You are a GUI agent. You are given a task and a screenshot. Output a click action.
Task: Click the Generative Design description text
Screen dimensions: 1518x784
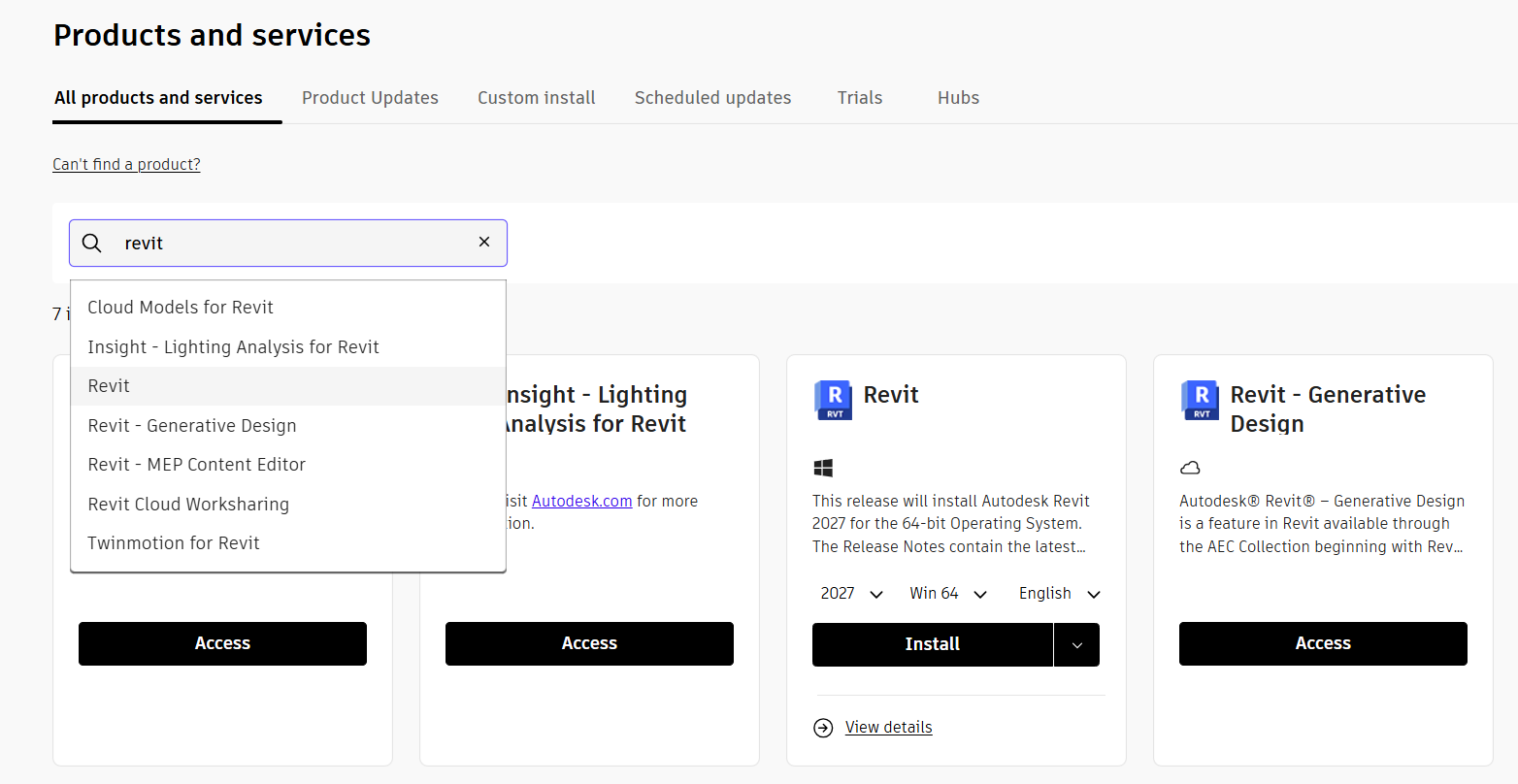[x=1322, y=524]
